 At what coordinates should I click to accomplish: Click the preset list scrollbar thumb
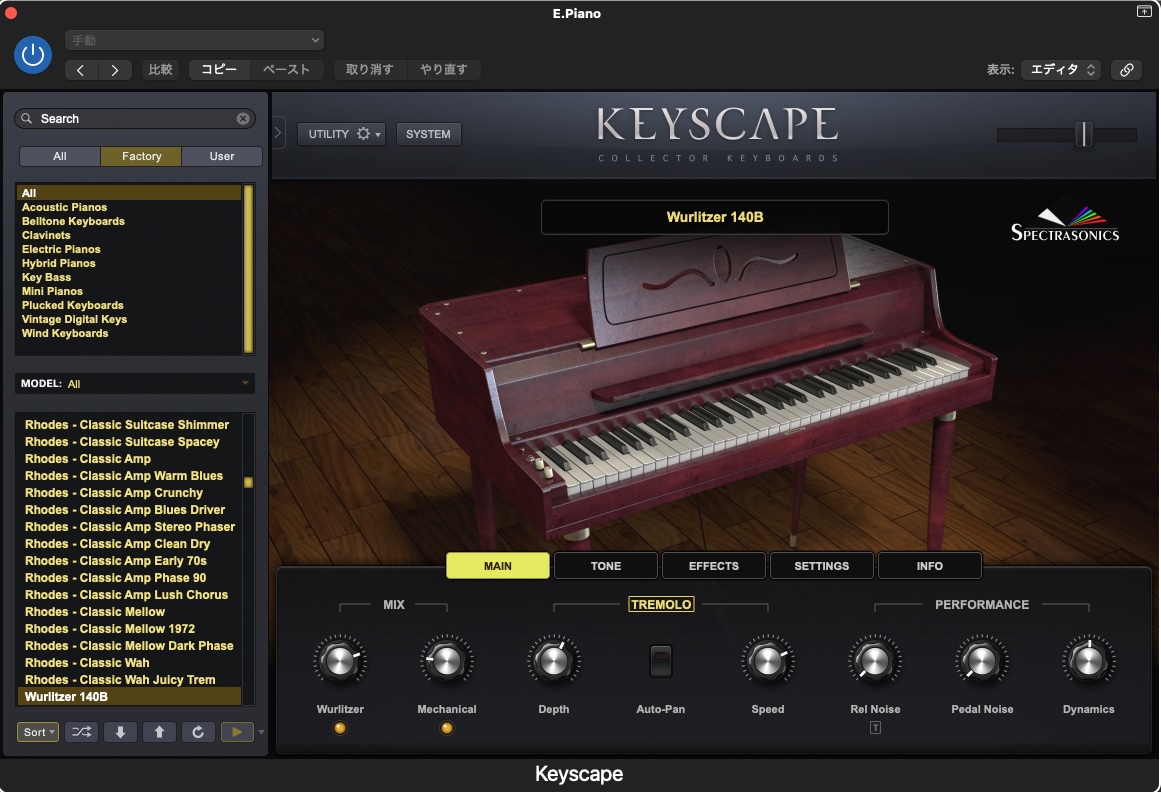(249, 483)
